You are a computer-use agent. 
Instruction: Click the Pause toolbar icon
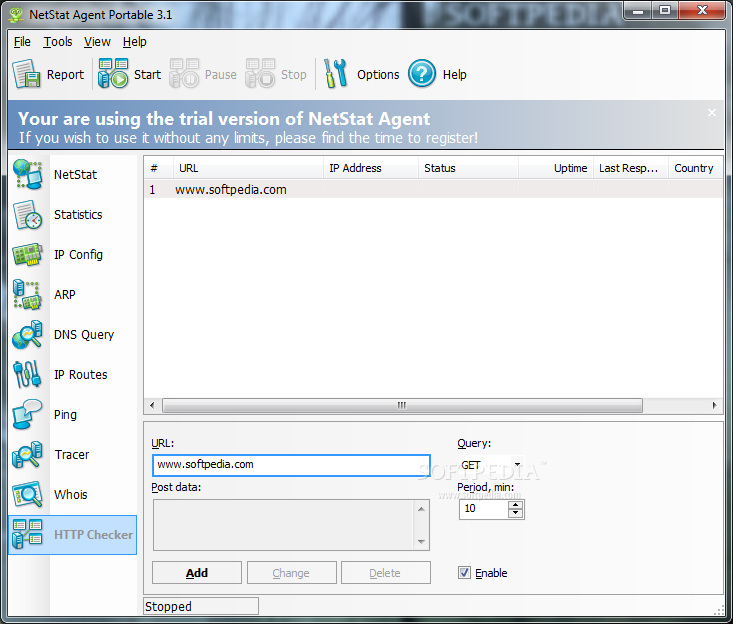pyautogui.click(x=184, y=73)
